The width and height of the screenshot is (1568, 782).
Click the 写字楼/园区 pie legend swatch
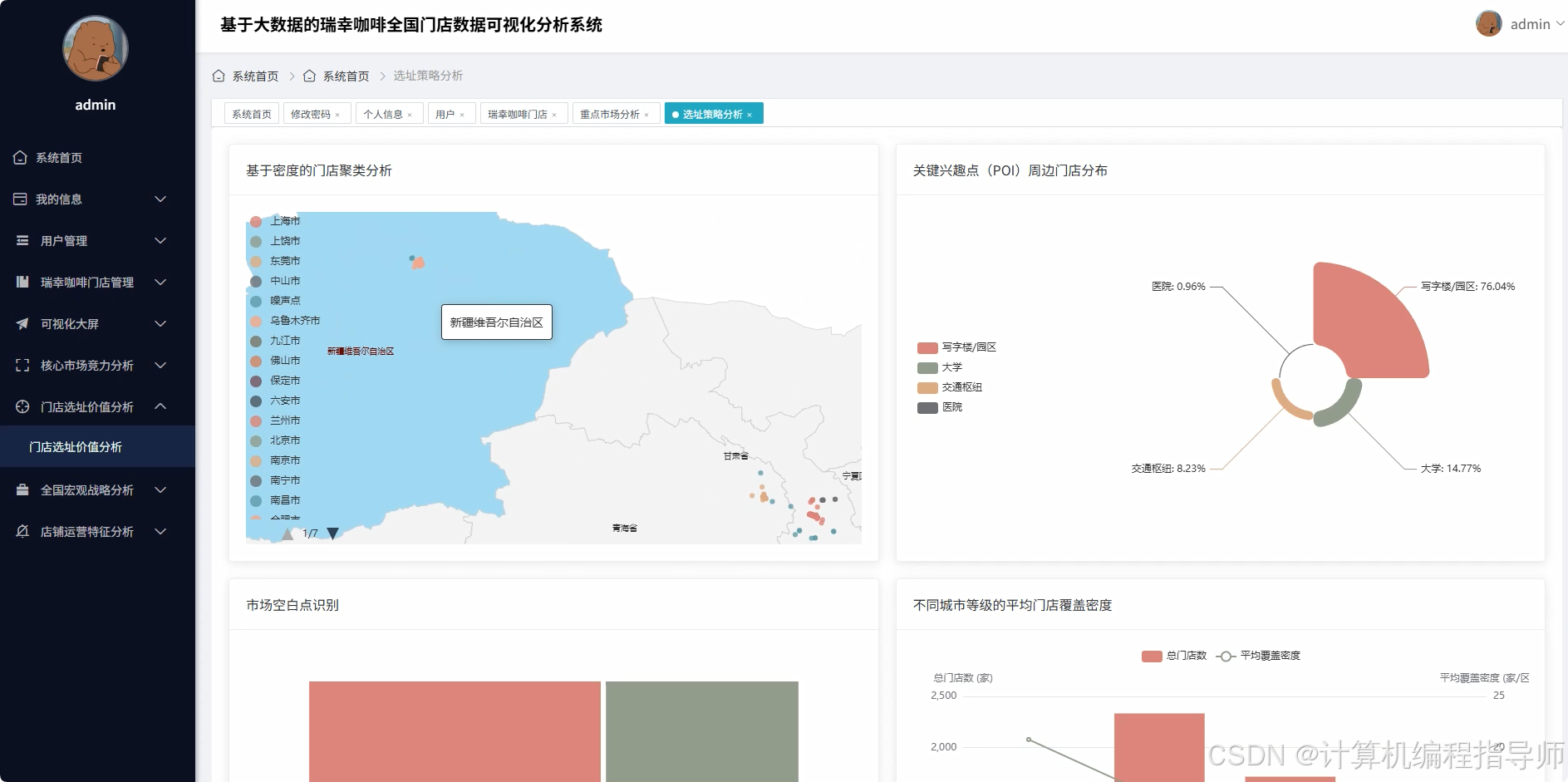927,347
